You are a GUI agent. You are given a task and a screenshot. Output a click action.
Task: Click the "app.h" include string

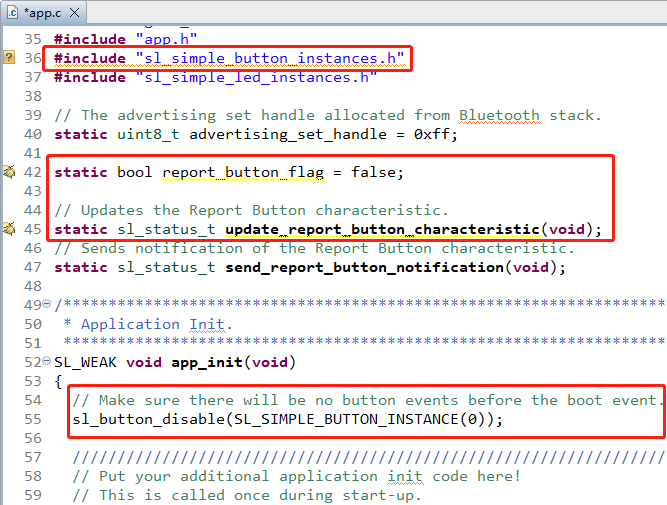(x=163, y=39)
